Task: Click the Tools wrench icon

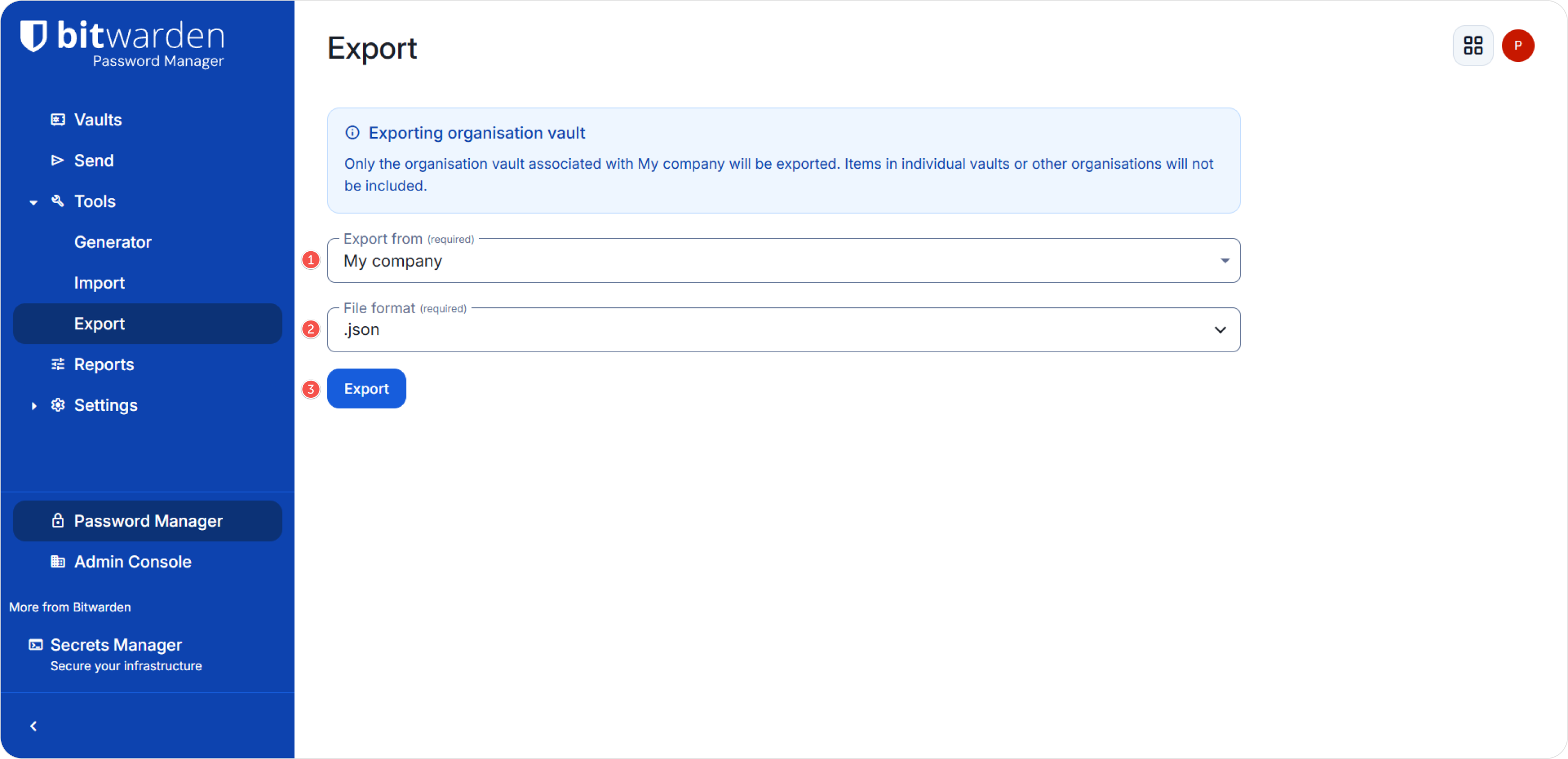Action: pos(57,202)
